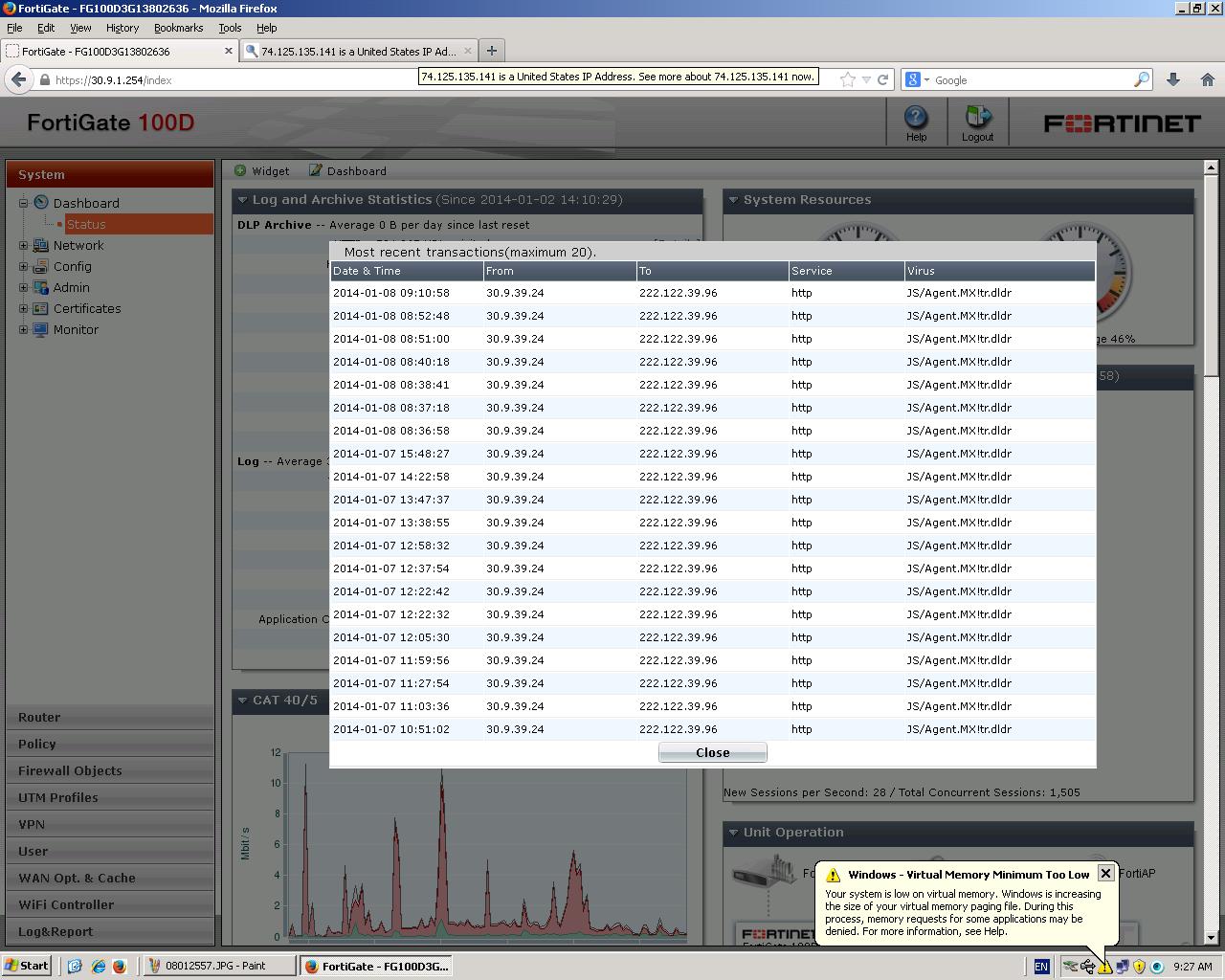Click the Show Desktop quick launch icon
This screenshot has height=980, width=1225.
click(x=76, y=967)
